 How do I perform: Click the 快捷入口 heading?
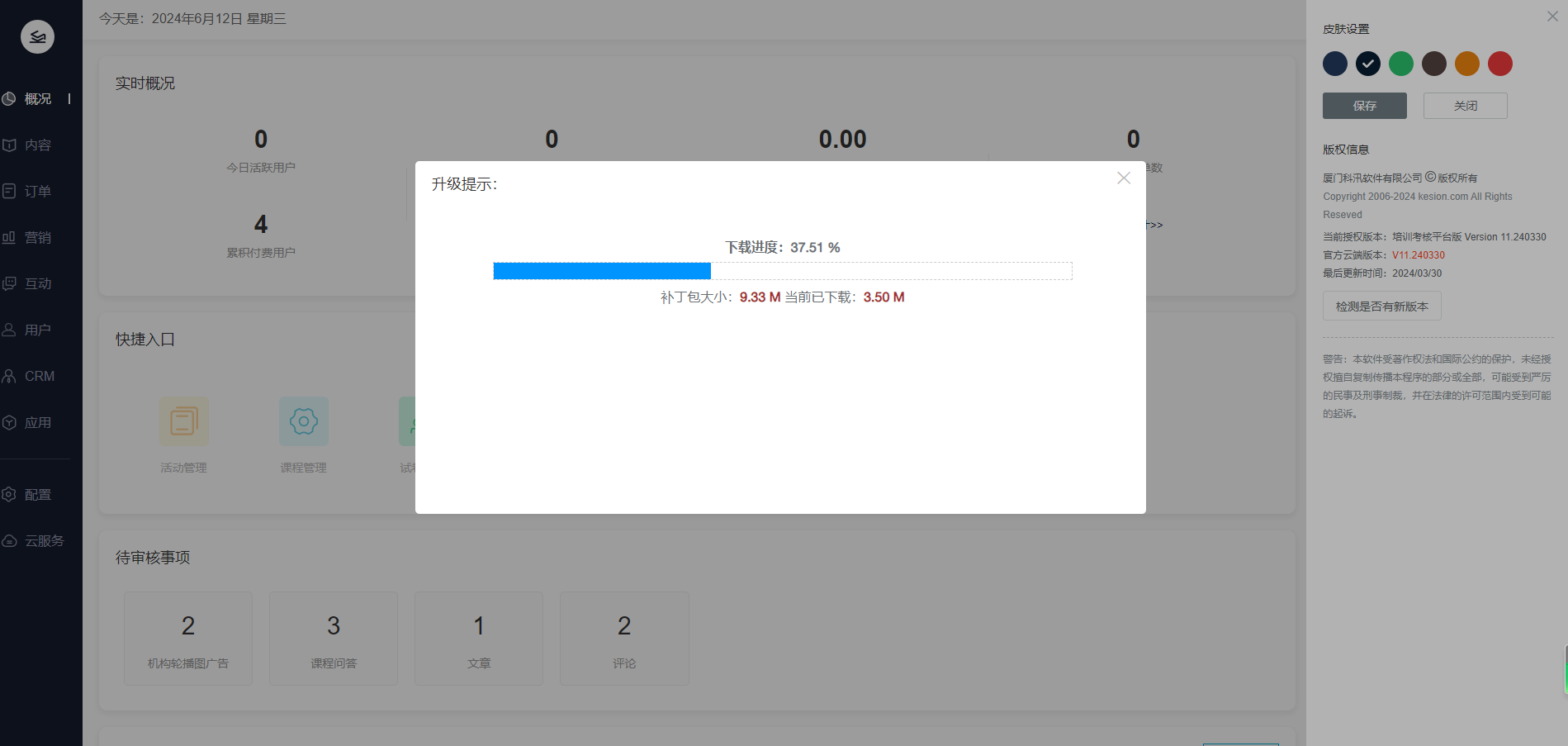145,340
